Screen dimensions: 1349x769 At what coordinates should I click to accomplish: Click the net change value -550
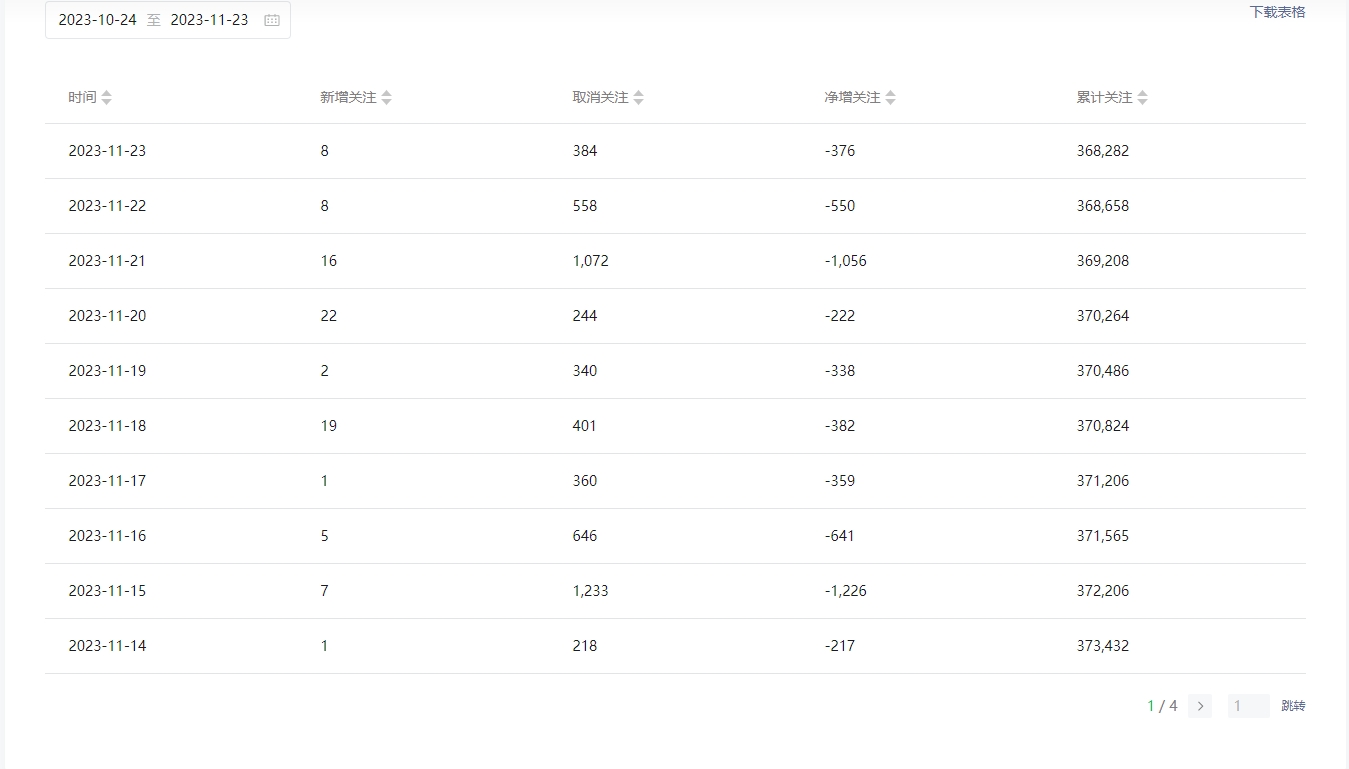coord(840,206)
